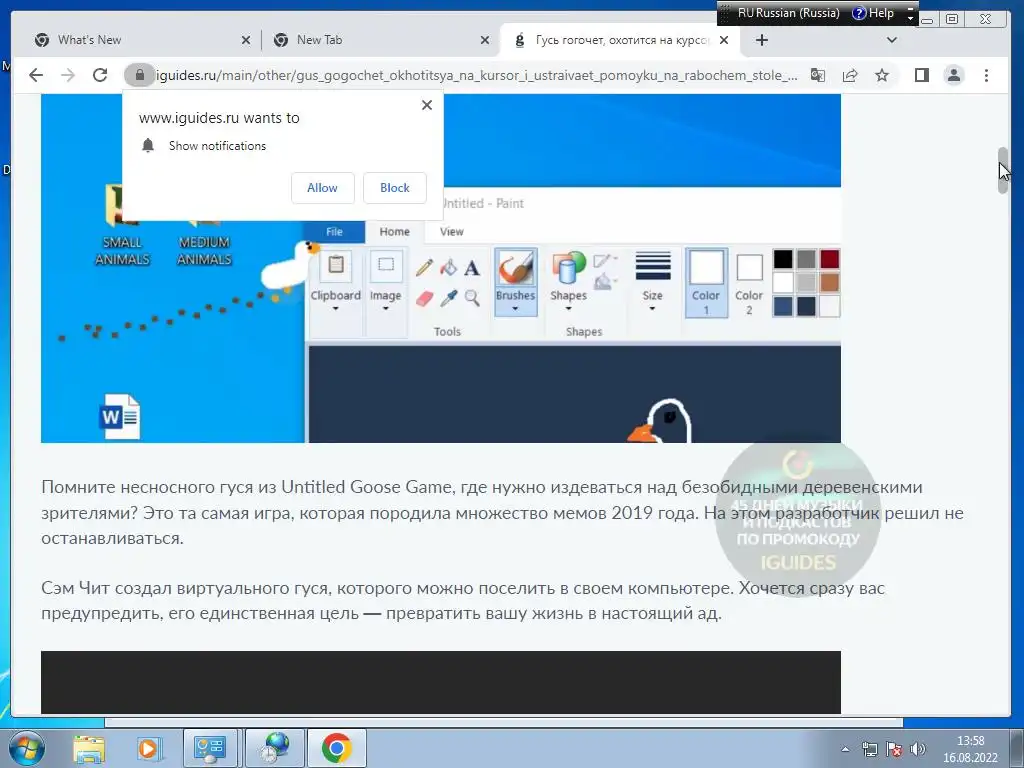Image resolution: width=1024 pixels, height=768 pixels.
Task: Open the goose desktop Paint article image
Action: [x=441, y=268]
